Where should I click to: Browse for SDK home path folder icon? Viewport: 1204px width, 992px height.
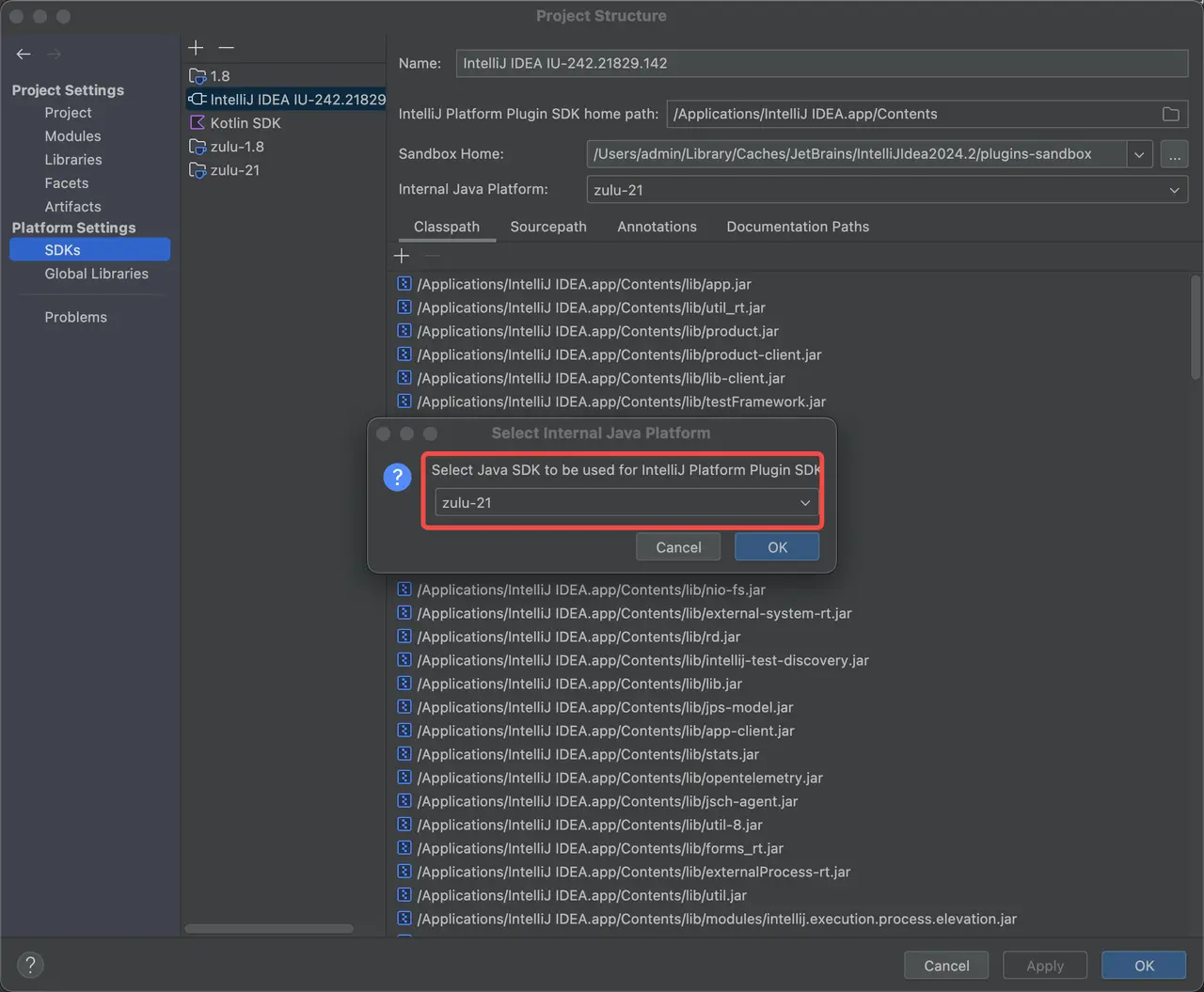pos(1170,114)
